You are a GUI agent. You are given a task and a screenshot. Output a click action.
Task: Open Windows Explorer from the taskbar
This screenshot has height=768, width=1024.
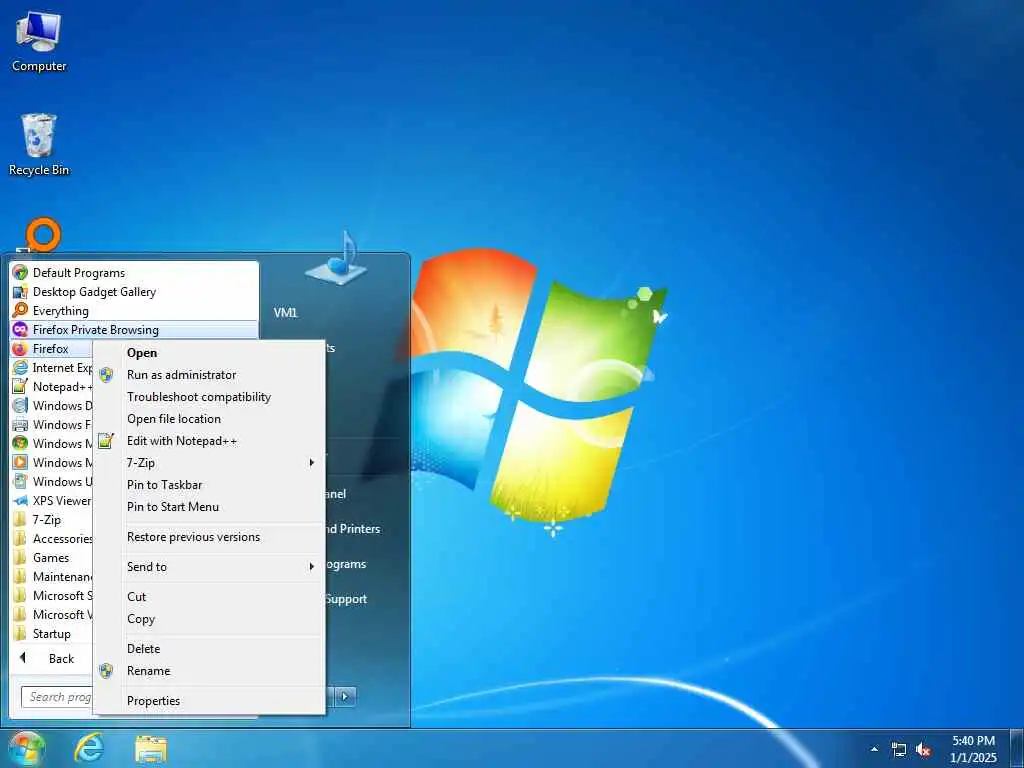tap(151, 749)
